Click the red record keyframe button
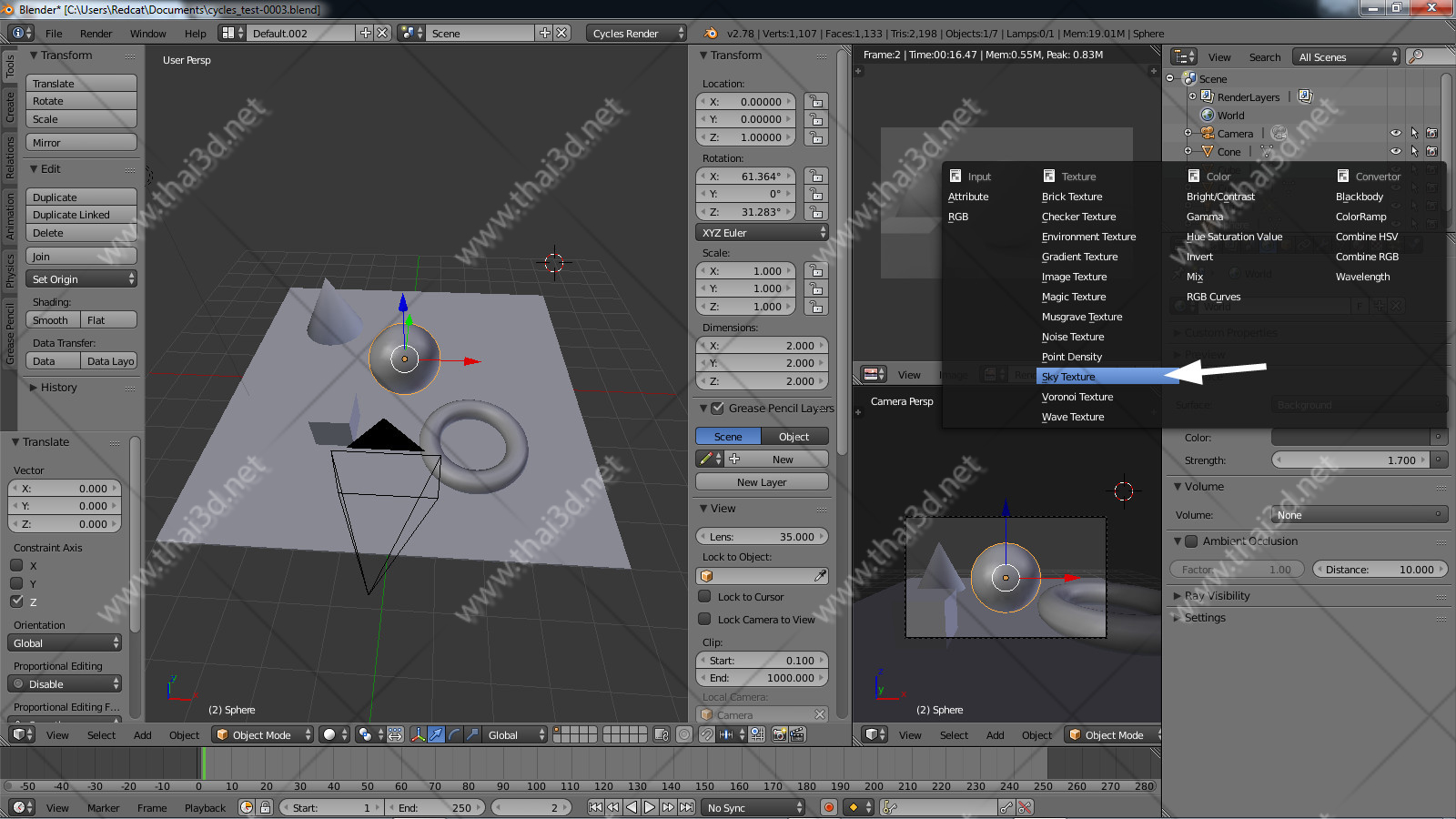 [x=828, y=807]
